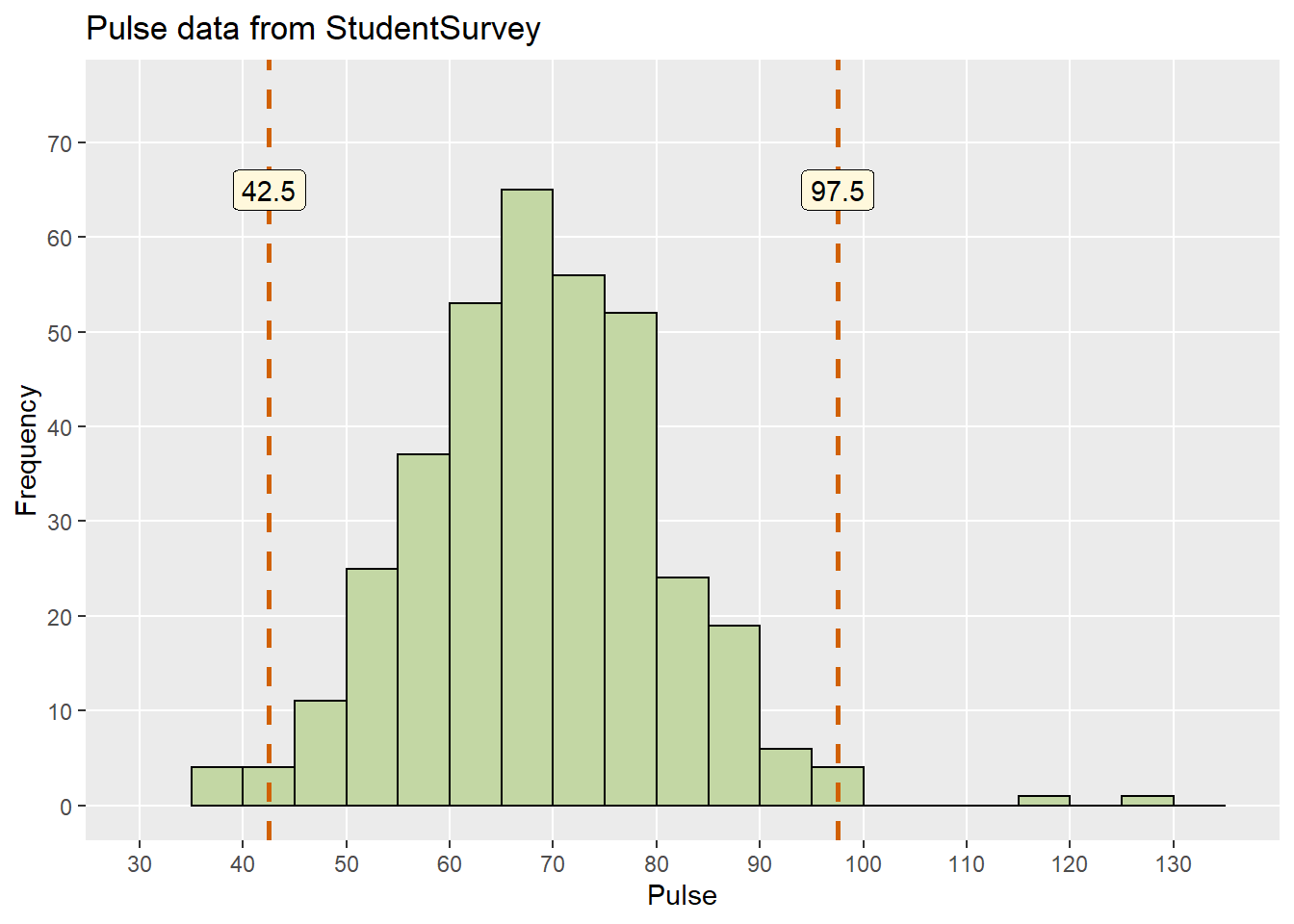Click the 97.5 label box
The height and width of the screenshot is (924, 1294).
point(838,191)
